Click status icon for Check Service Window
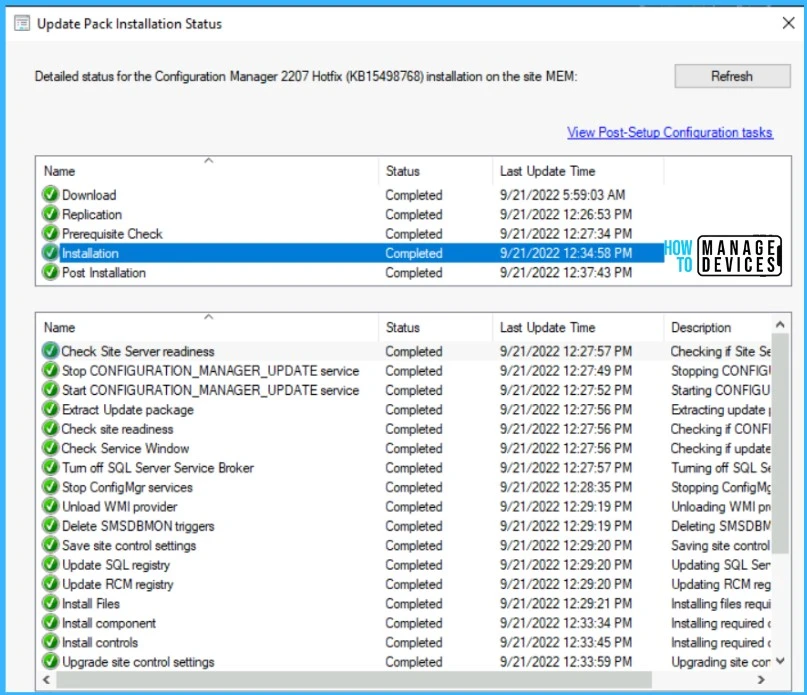Screen dimensions: 807x695 click(50, 448)
